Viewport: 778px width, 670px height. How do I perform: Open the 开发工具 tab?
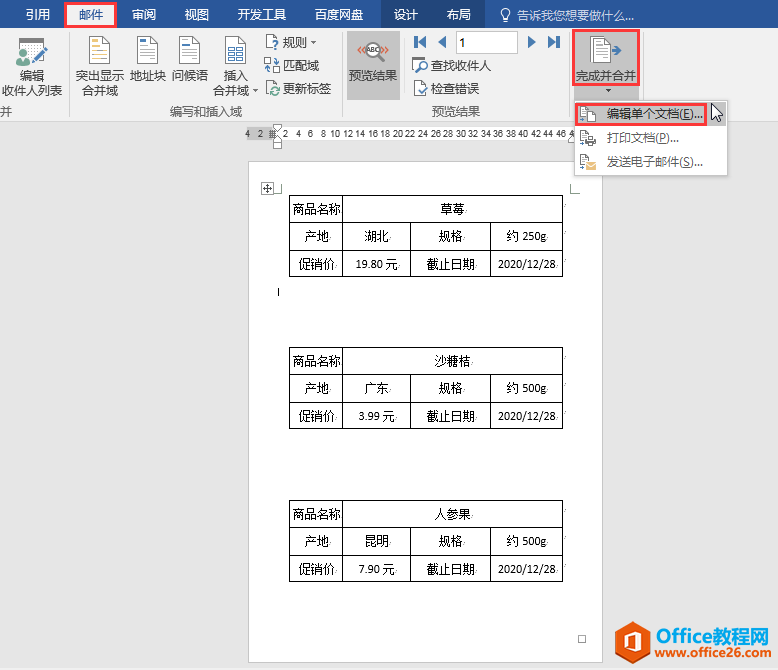[x=261, y=15]
